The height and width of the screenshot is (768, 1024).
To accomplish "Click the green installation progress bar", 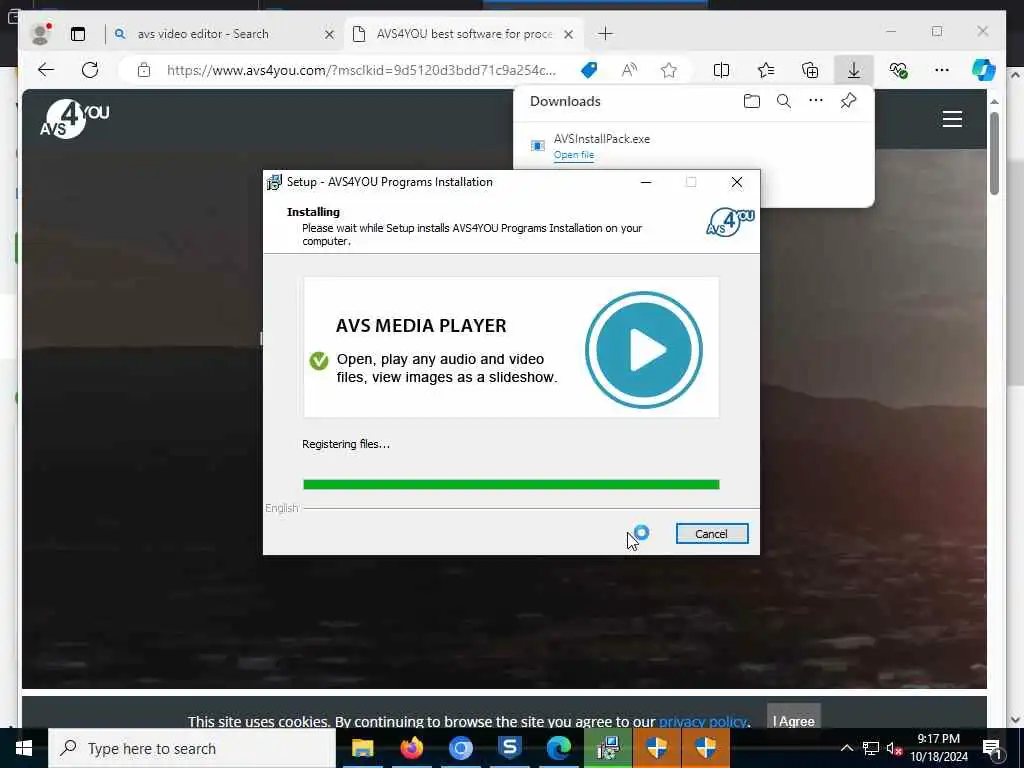I will pyautogui.click(x=511, y=485).
